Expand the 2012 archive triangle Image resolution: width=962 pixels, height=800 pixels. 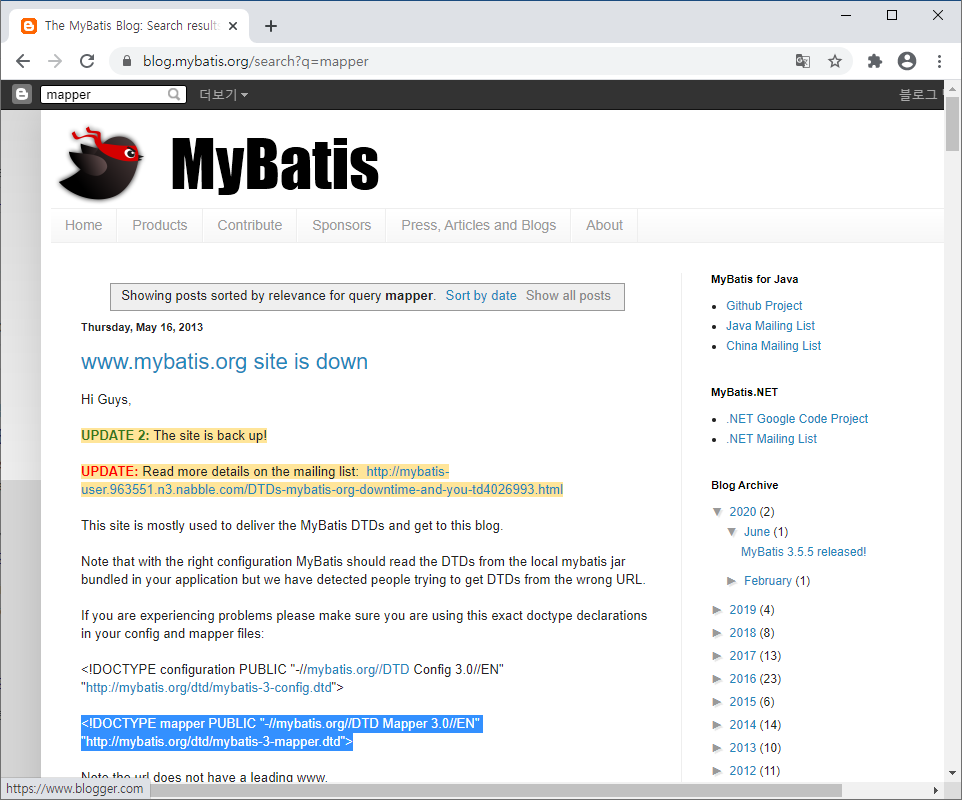(717, 771)
